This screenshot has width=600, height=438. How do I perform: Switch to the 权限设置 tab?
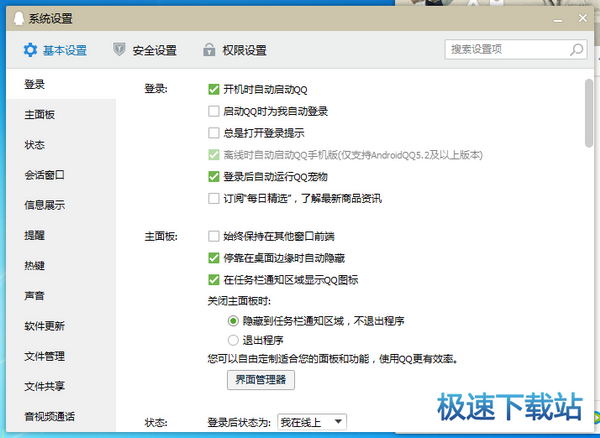click(x=235, y=50)
